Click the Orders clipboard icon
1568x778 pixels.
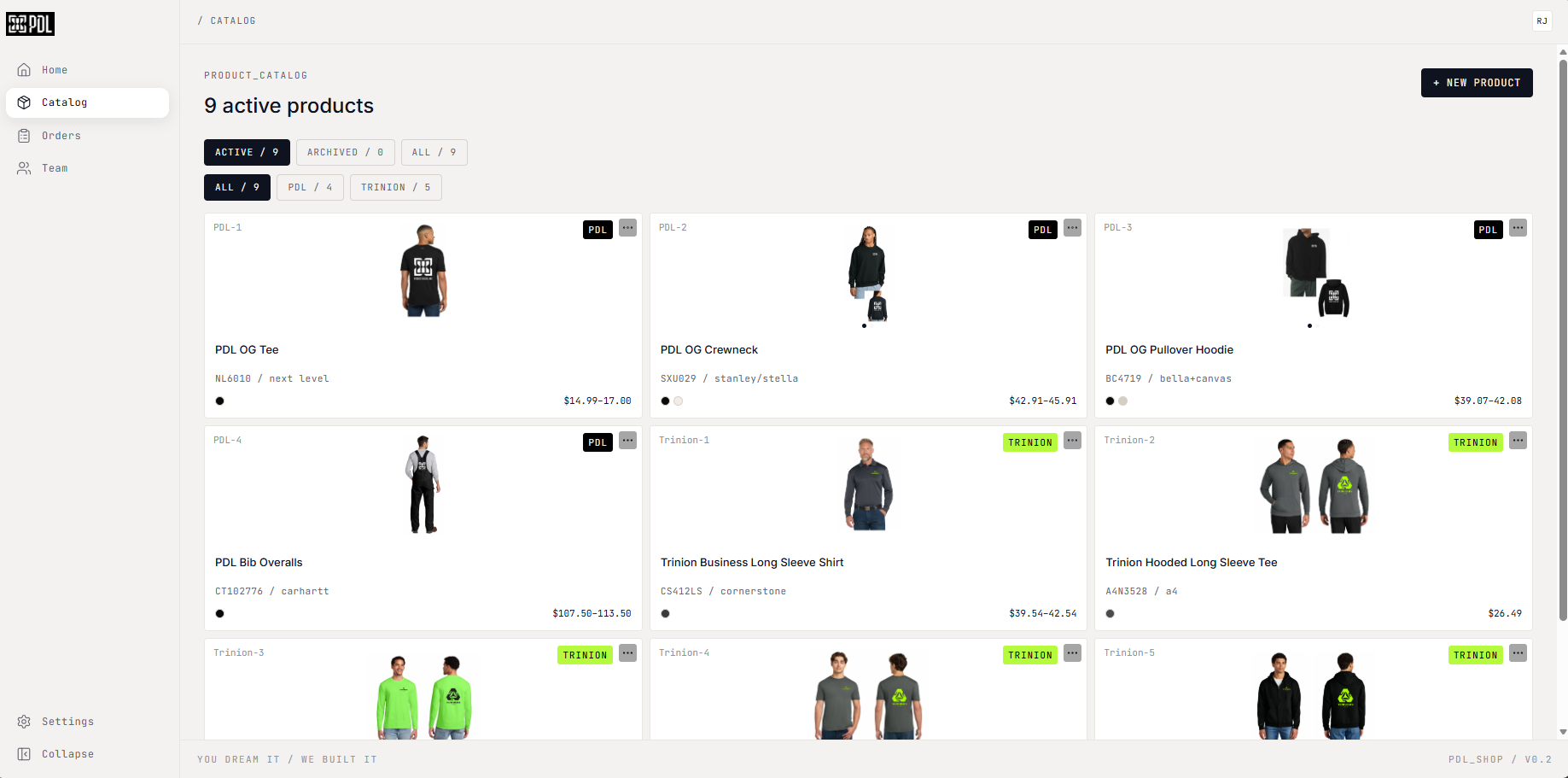pos(24,136)
